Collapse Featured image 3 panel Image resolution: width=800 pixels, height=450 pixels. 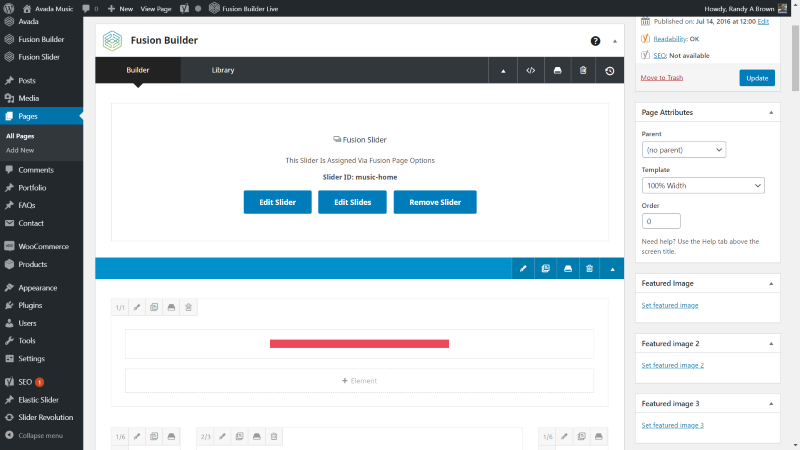771,404
